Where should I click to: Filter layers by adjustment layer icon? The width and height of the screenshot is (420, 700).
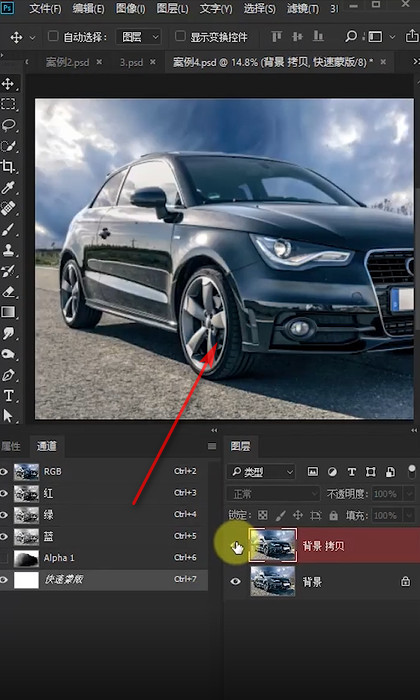[x=333, y=471]
